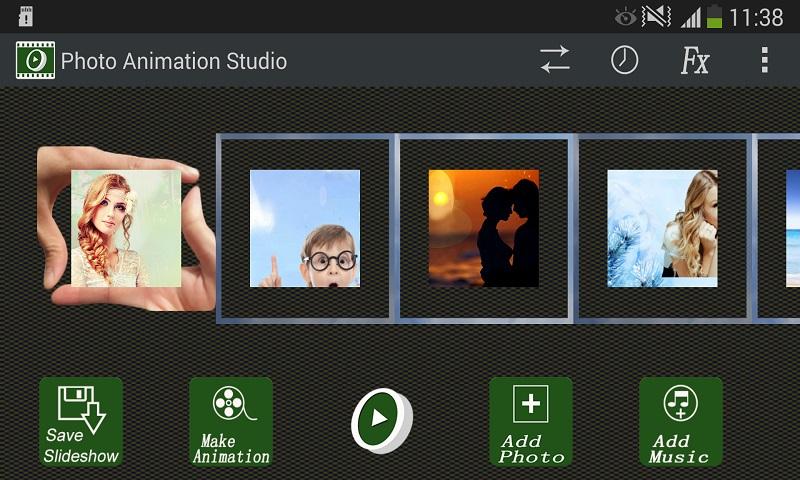Tap the signal strength status icon

(x=690, y=19)
